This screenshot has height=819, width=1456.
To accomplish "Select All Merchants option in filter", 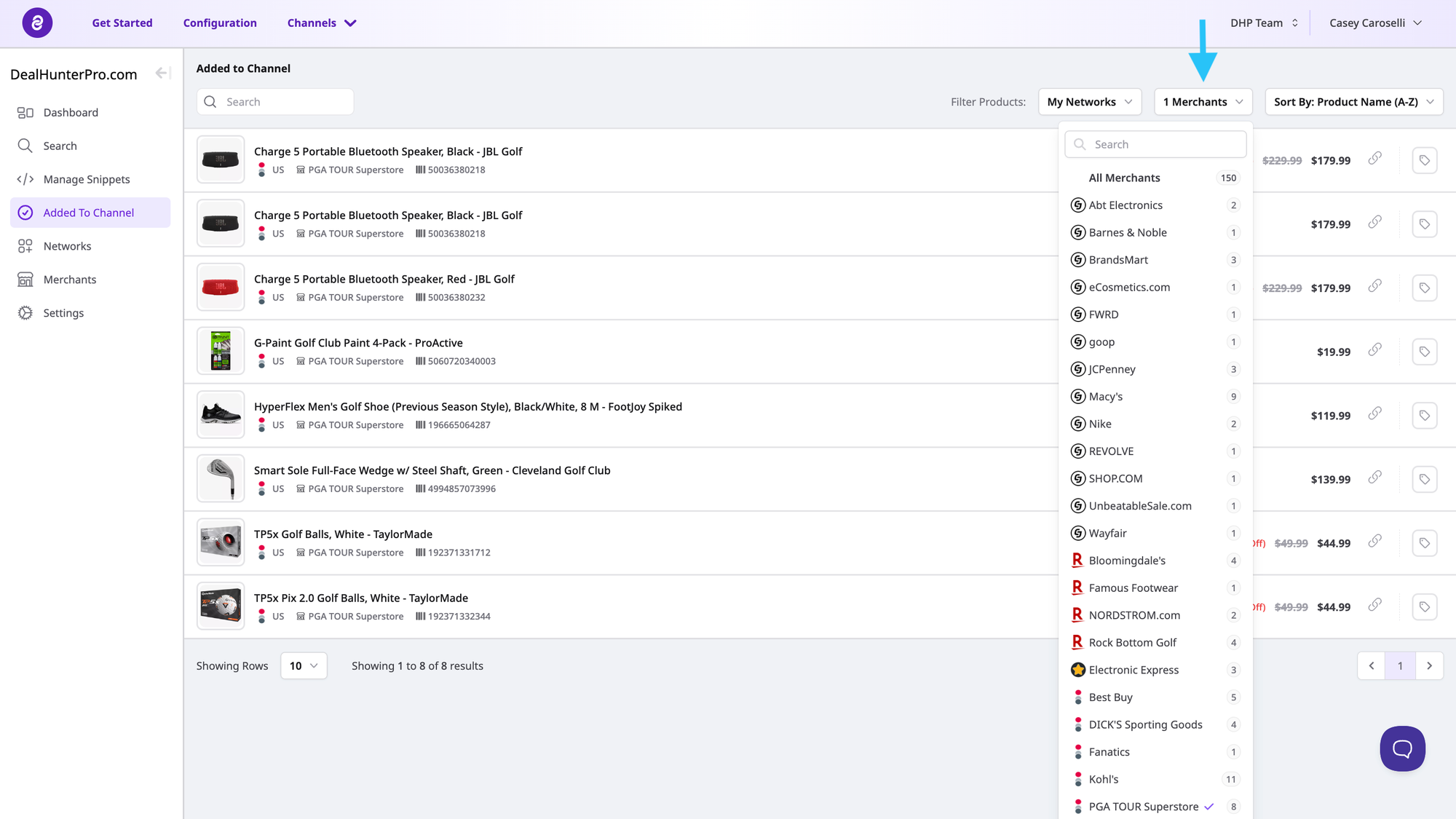I will coord(1124,178).
